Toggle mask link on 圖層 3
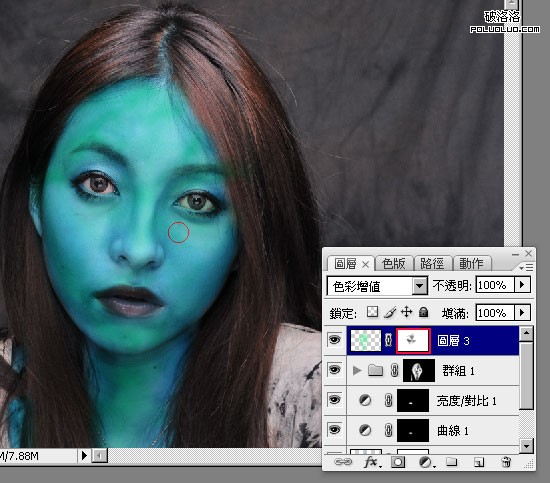Screen dimensions: 550x483 click(388, 340)
